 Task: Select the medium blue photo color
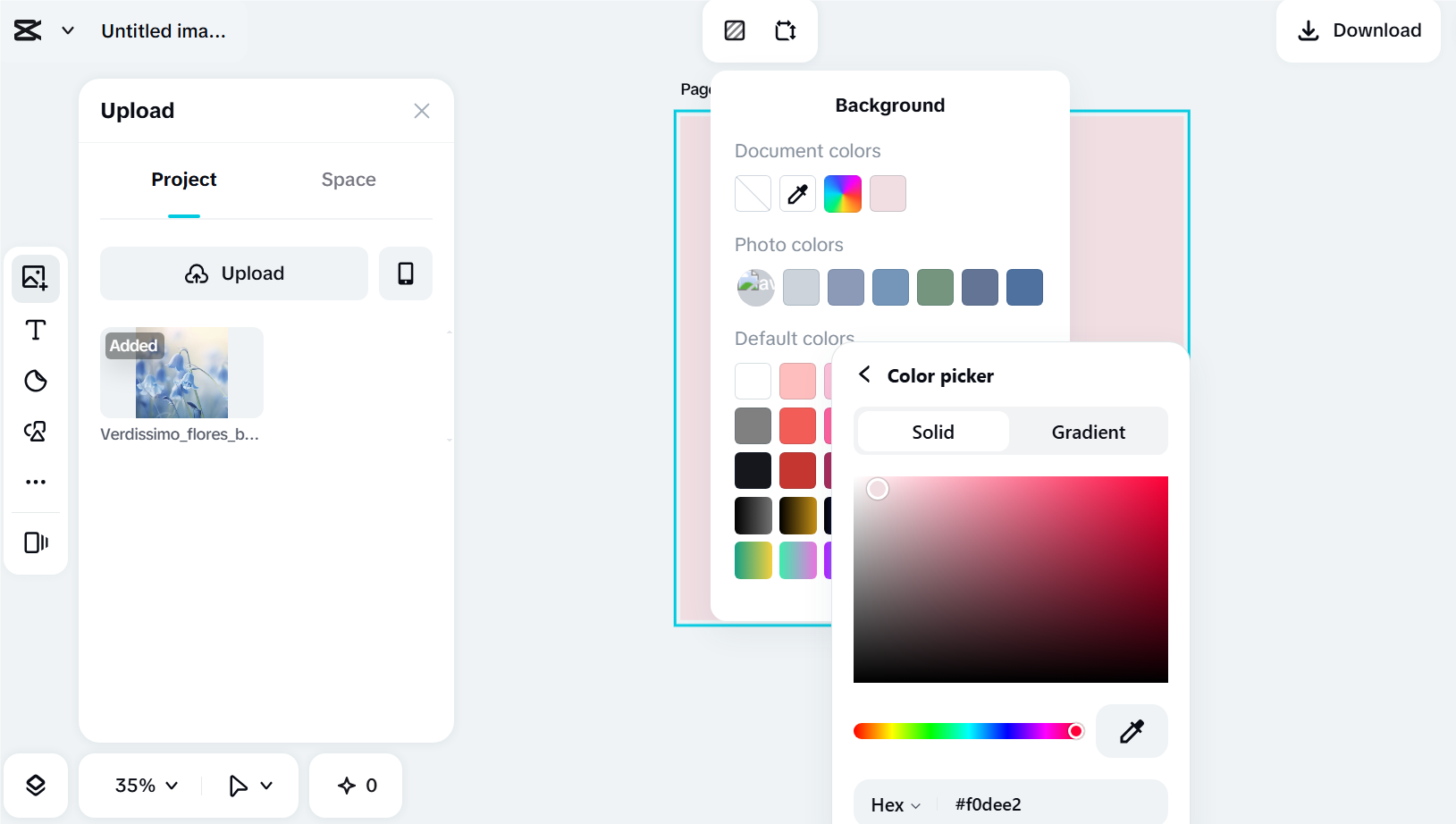tap(890, 288)
